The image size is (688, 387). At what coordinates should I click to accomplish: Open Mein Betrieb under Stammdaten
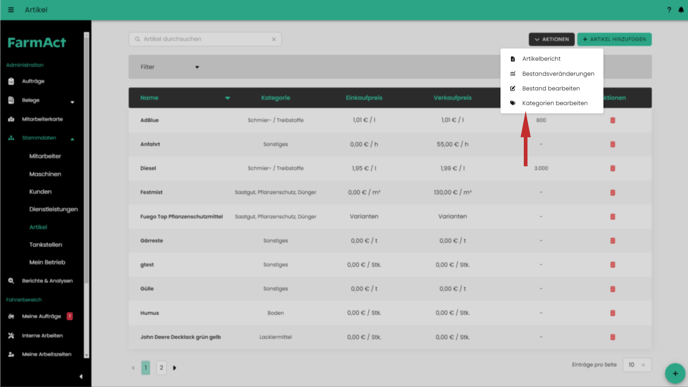[47, 262]
